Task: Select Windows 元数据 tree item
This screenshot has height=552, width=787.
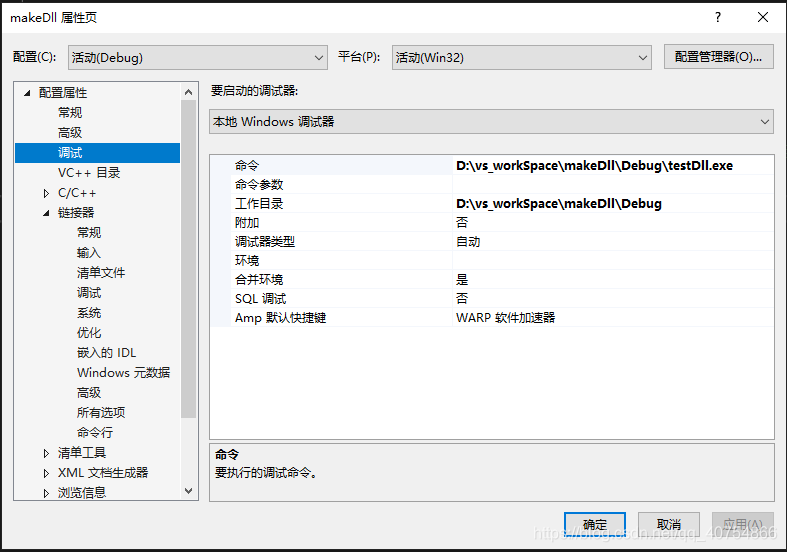Action: (123, 373)
